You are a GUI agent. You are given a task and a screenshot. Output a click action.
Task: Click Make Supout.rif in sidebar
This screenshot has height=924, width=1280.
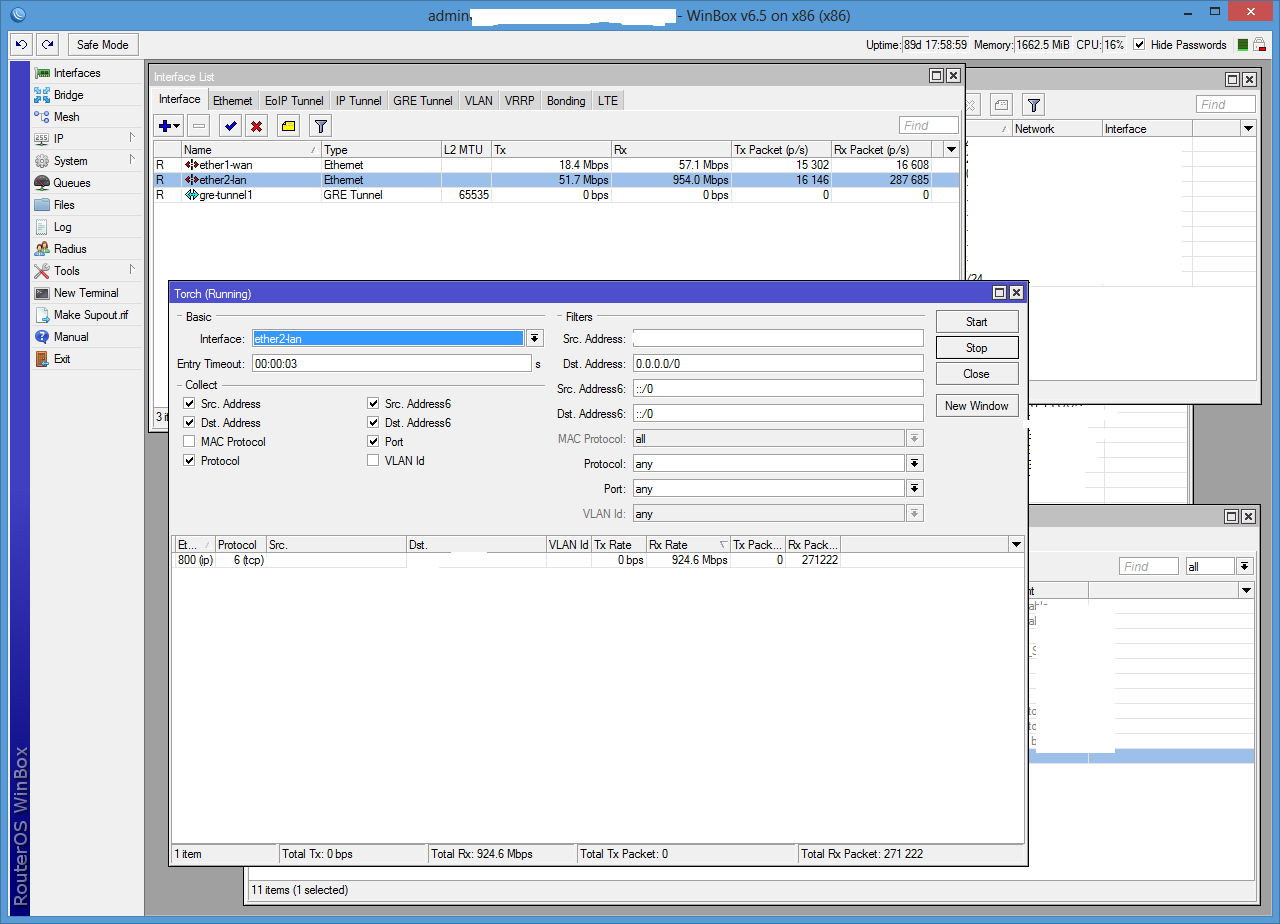[x=91, y=315]
